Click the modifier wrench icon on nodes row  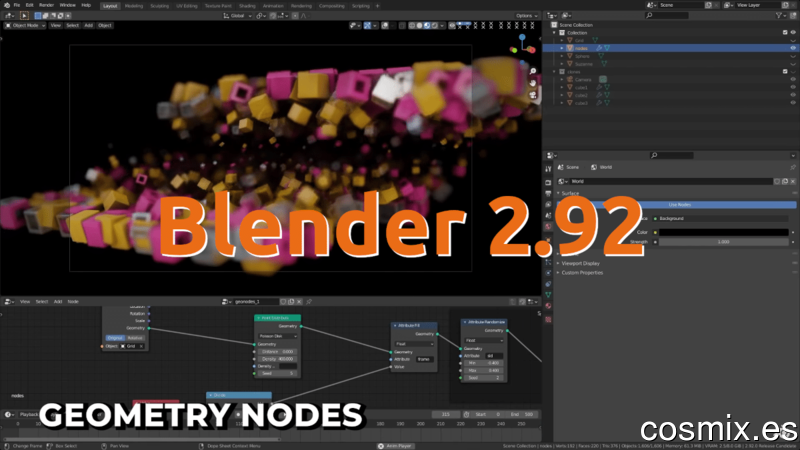point(599,48)
